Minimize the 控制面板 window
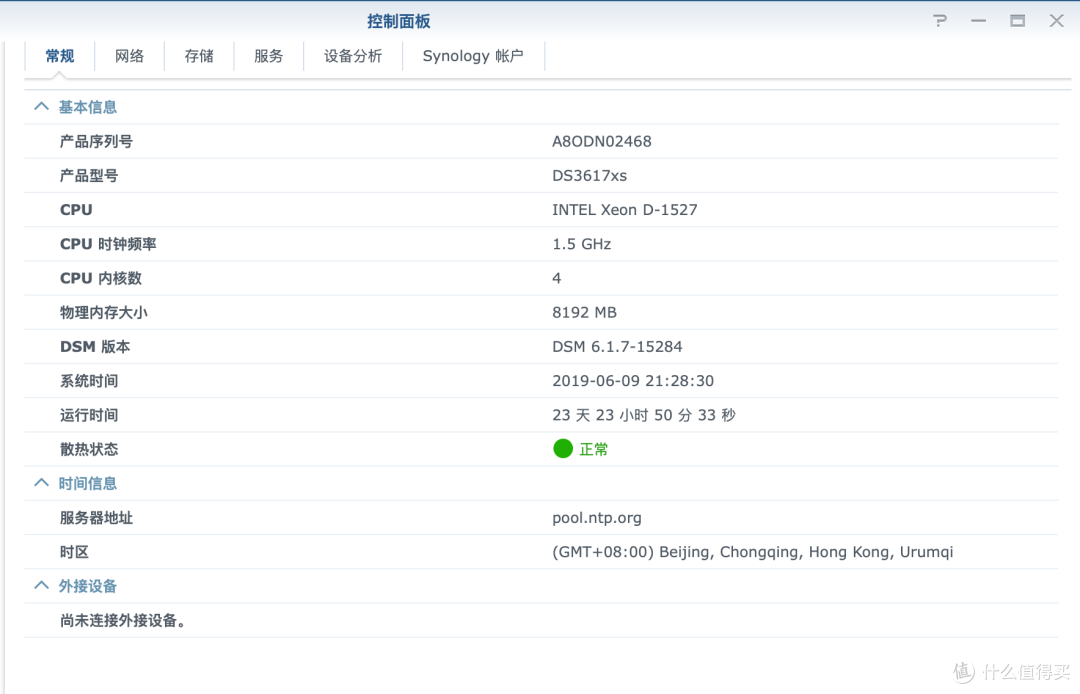The width and height of the screenshot is (1080, 694). click(978, 21)
